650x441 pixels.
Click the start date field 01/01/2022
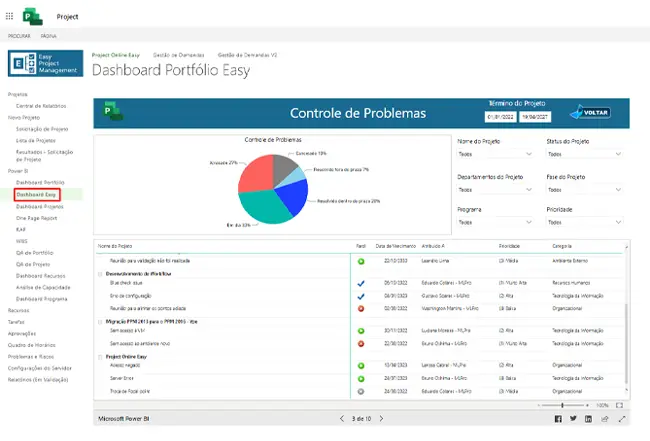click(500, 117)
